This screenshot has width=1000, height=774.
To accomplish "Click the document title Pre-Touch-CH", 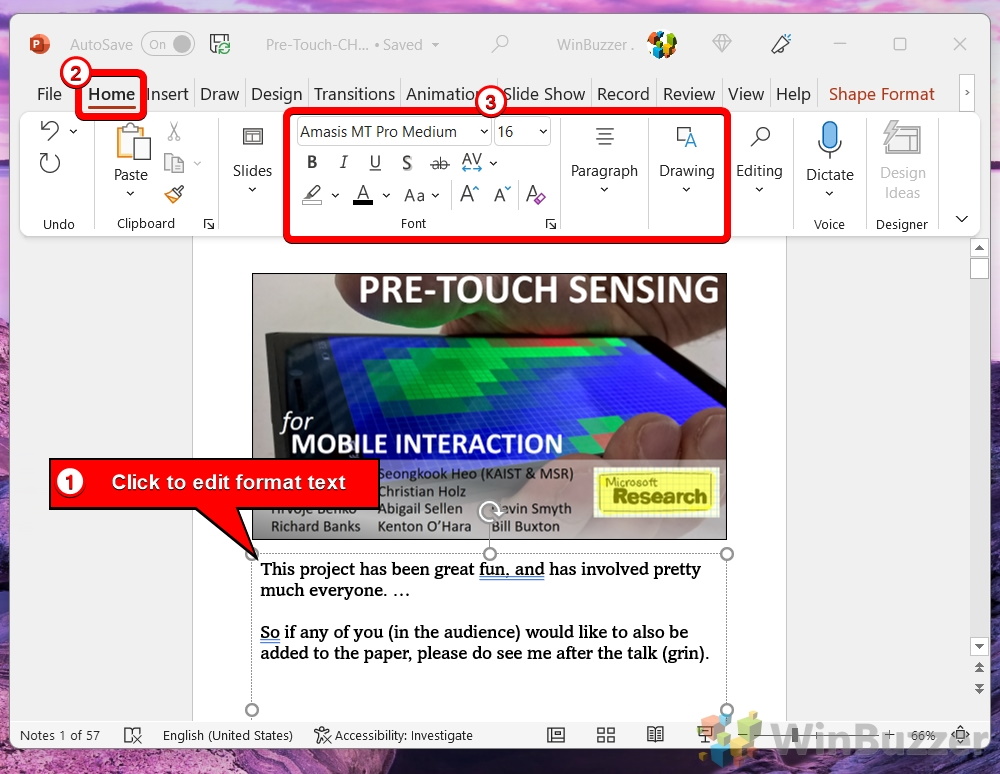I will [x=317, y=45].
